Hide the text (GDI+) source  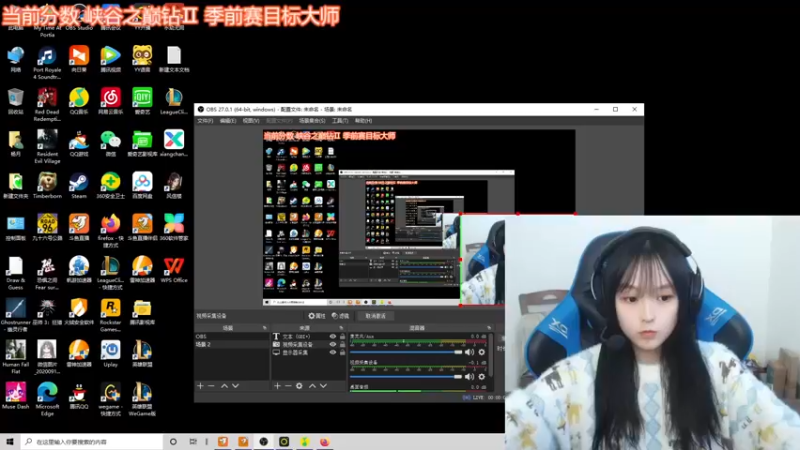pyautogui.click(x=333, y=336)
